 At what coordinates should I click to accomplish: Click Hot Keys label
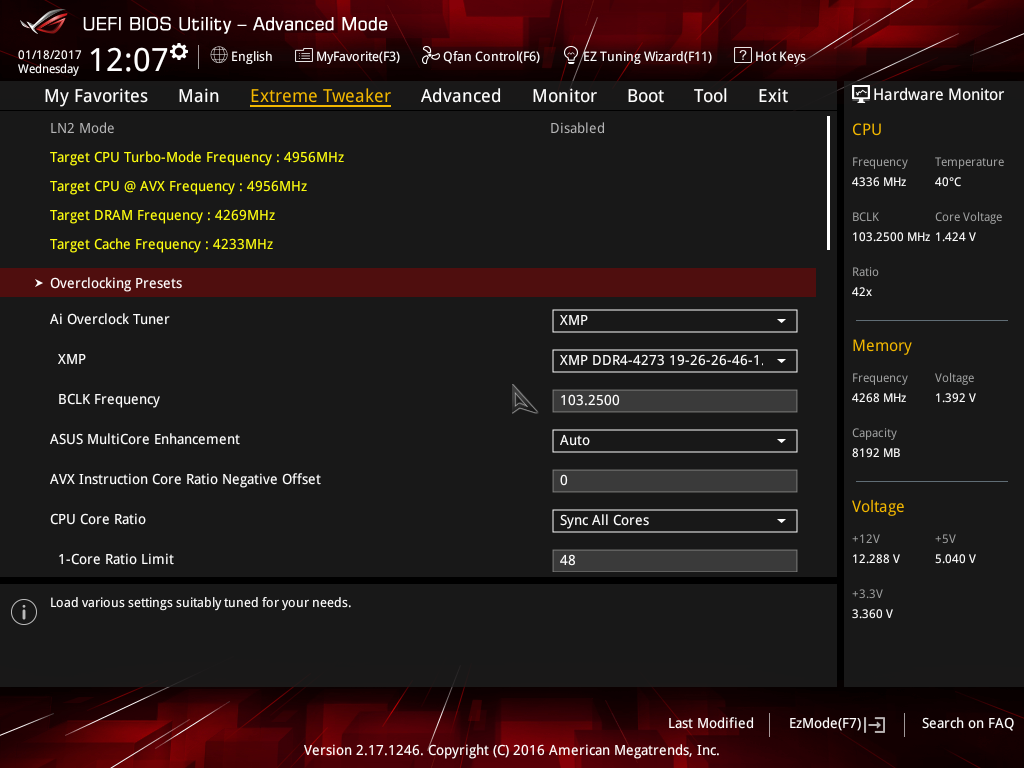pos(780,56)
